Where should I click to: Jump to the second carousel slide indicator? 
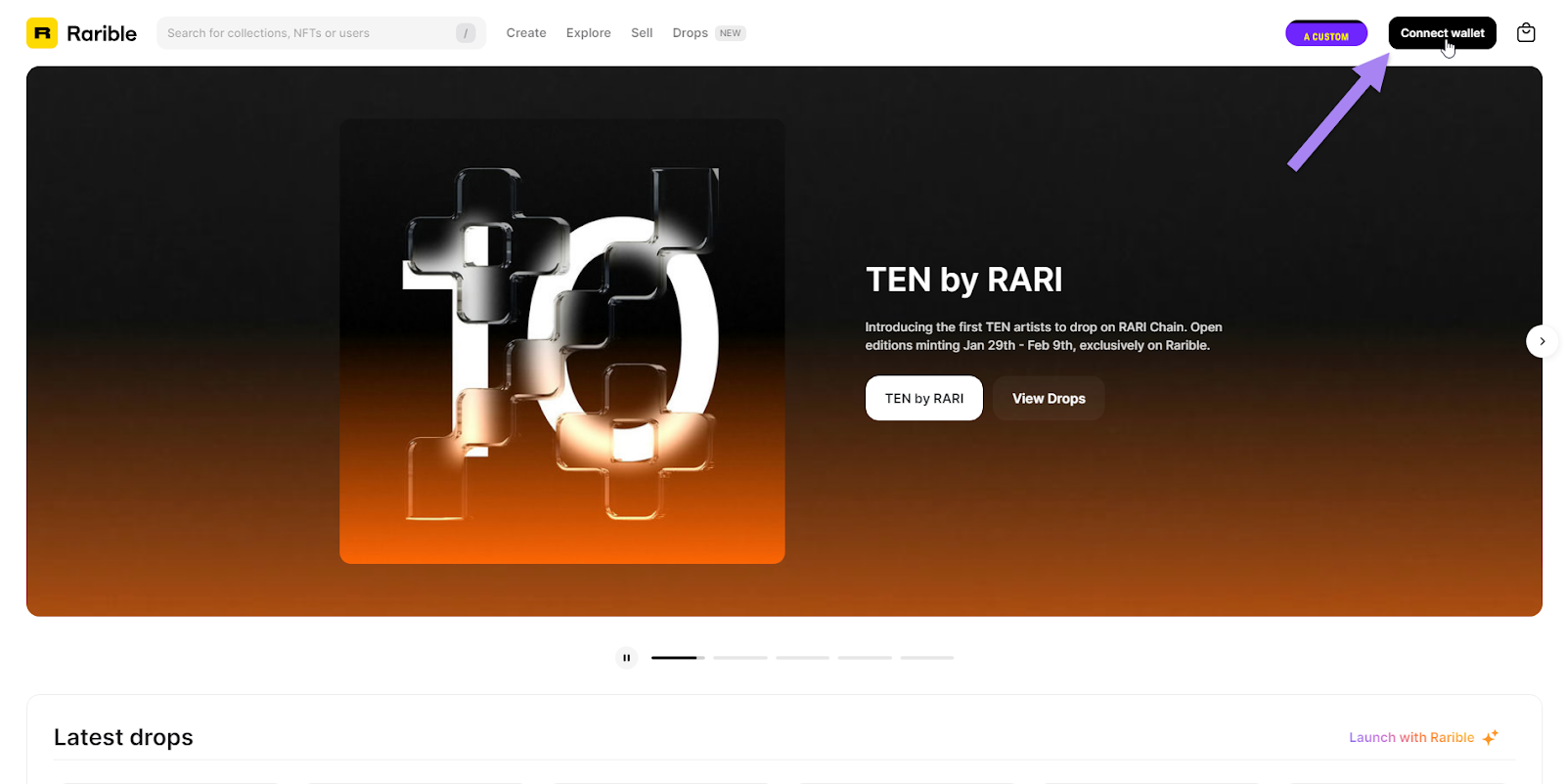coord(740,658)
